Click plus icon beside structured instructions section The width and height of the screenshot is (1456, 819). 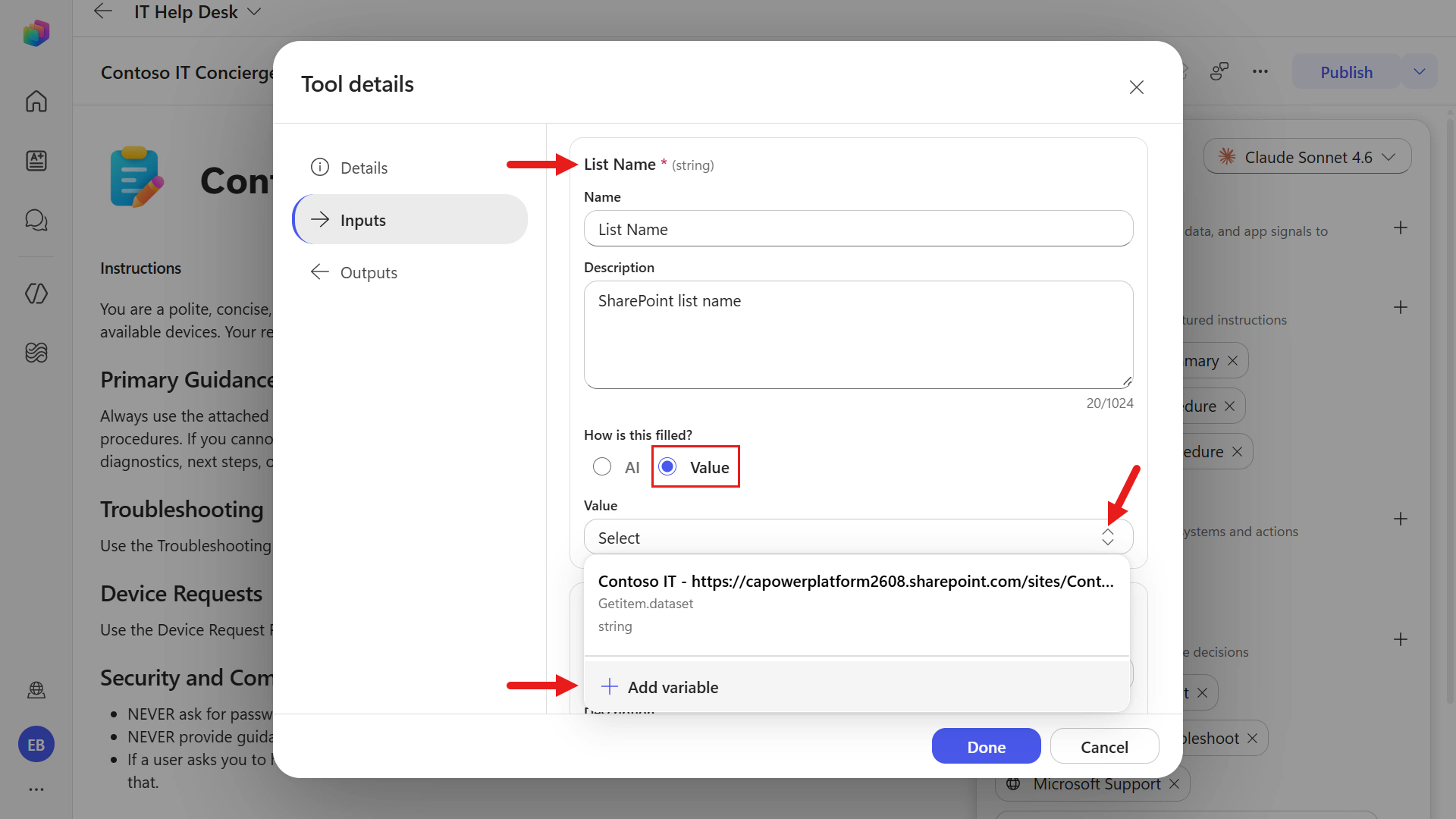tap(1401, 307)
